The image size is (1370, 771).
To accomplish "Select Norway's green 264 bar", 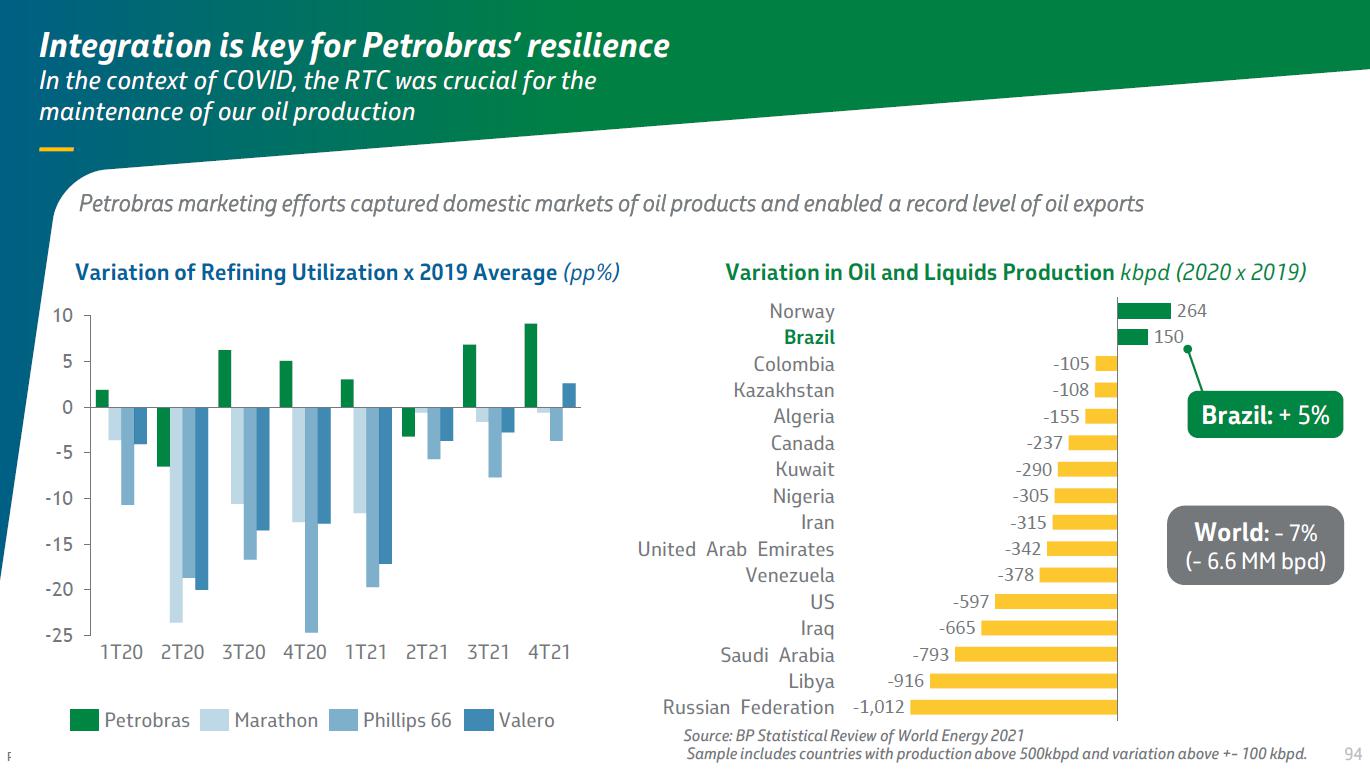I will point(1144,311).
